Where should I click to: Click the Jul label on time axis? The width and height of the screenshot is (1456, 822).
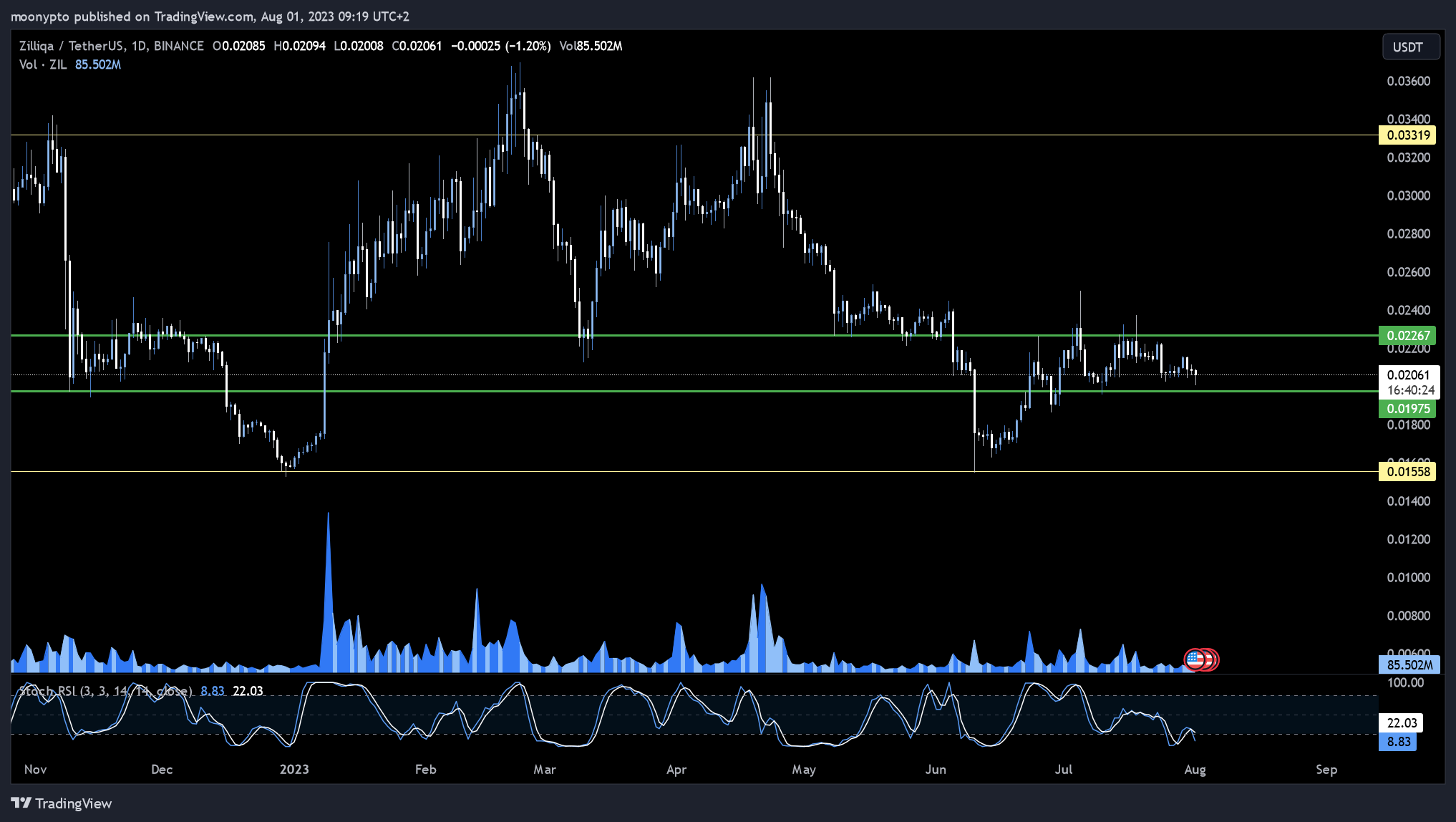1064,770
